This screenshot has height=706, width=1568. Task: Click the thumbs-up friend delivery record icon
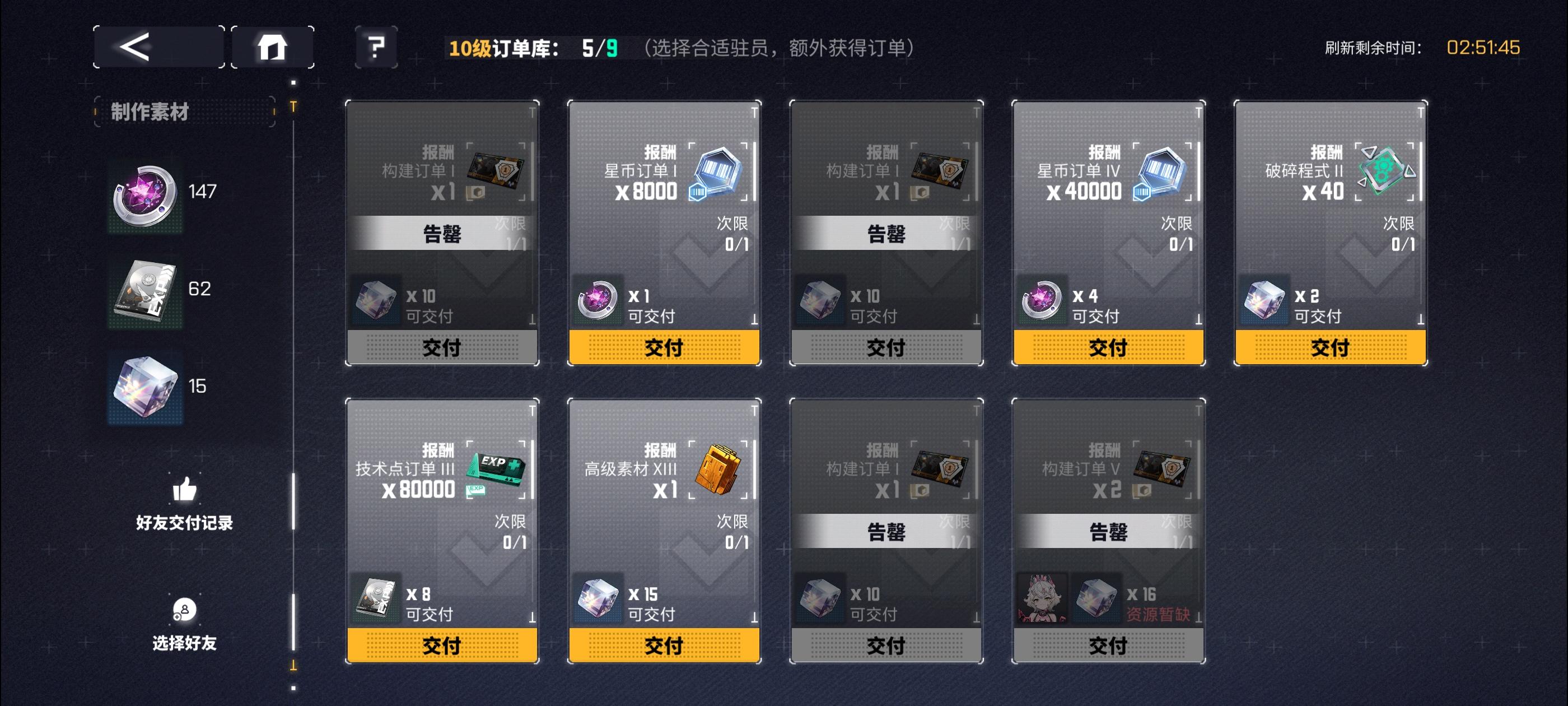(184, 489)
